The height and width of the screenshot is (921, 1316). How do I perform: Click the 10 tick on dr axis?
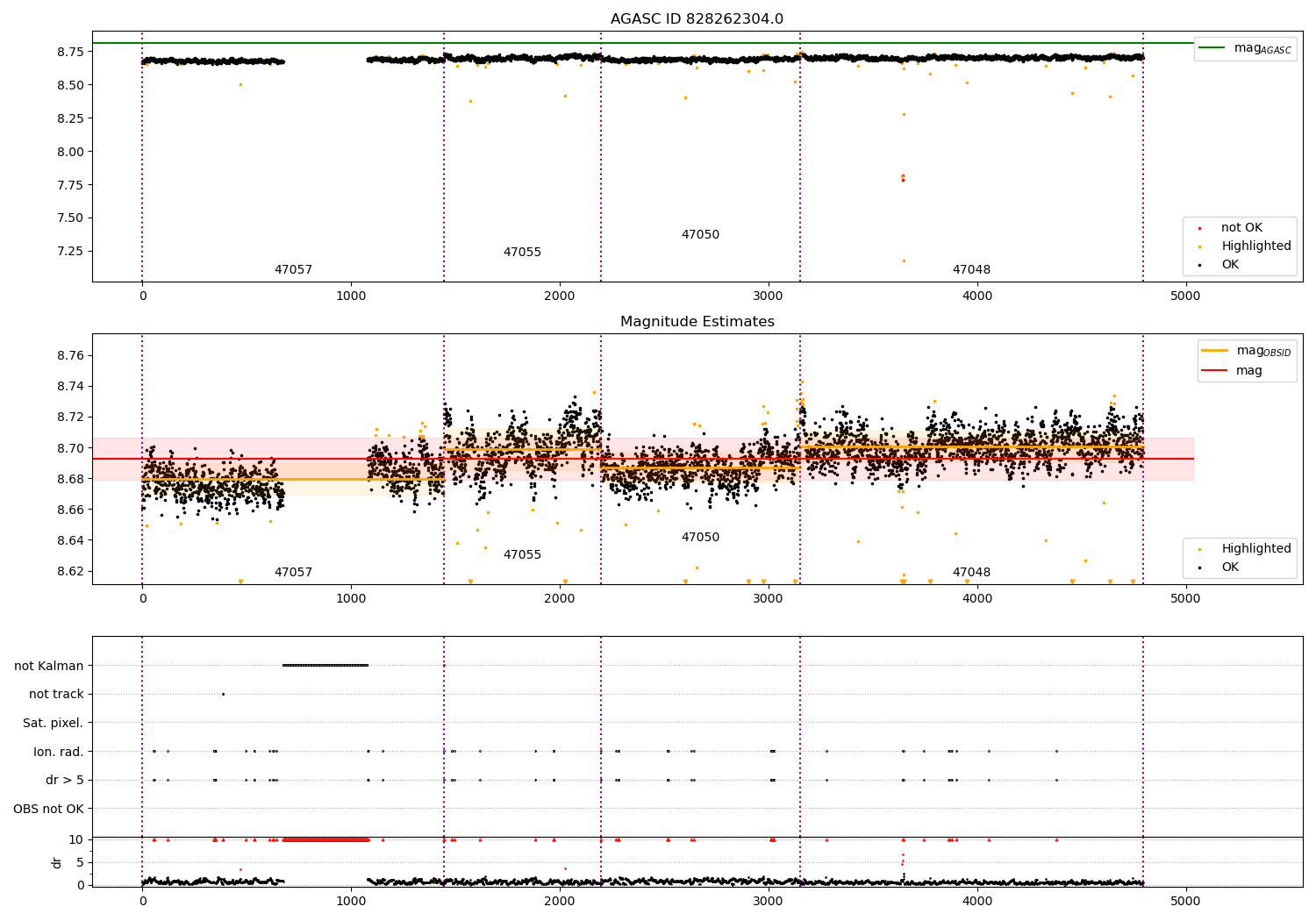76,839
